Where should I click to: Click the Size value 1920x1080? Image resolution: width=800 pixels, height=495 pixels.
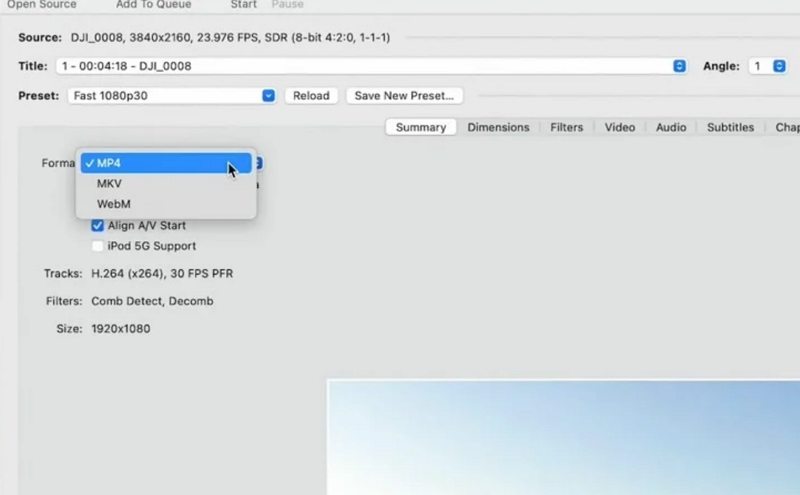(121, 329)
